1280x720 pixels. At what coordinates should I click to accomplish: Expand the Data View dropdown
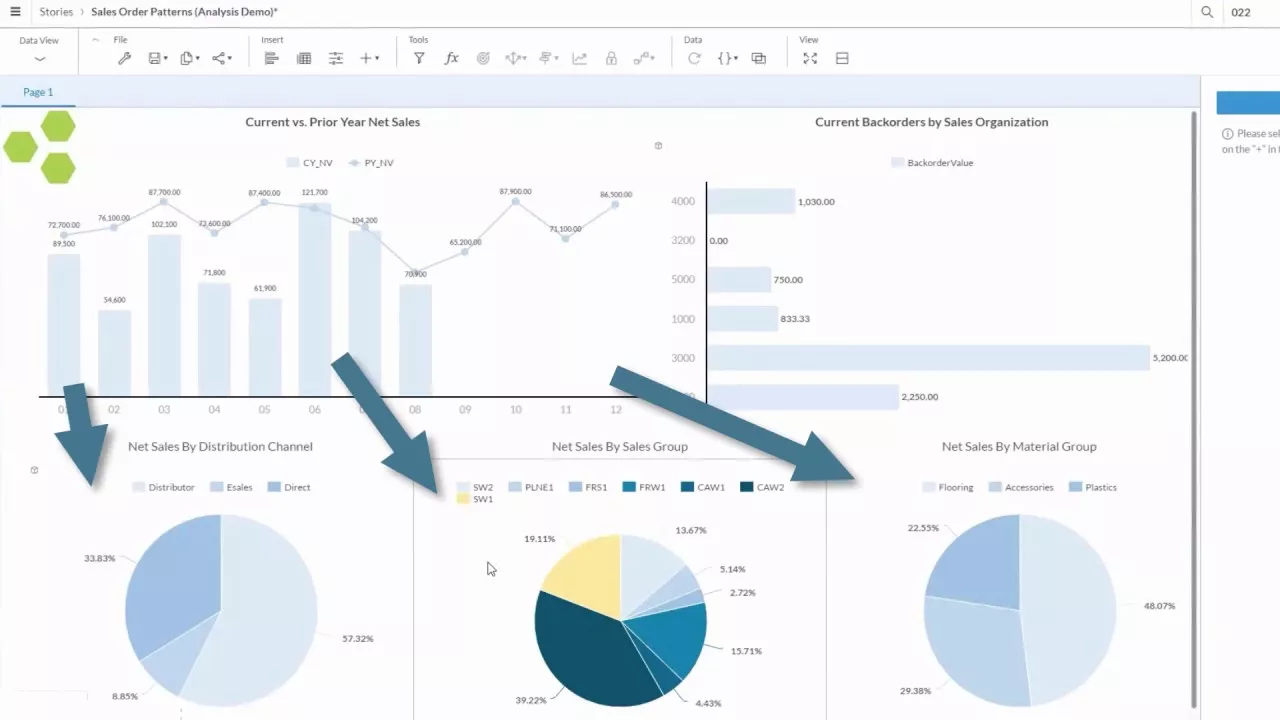click(39, 59)
